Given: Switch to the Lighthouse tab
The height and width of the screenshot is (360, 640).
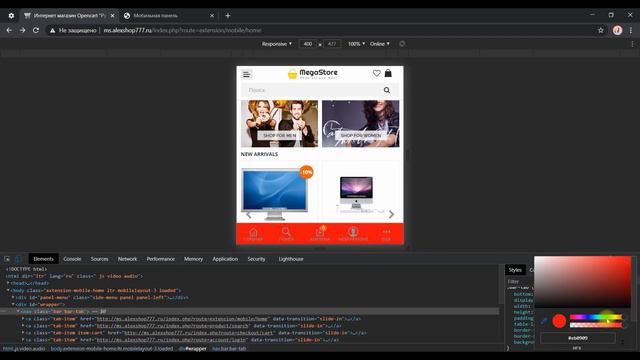Looking at the screenshot, I should pyautogui.click(x=291, y=259).
